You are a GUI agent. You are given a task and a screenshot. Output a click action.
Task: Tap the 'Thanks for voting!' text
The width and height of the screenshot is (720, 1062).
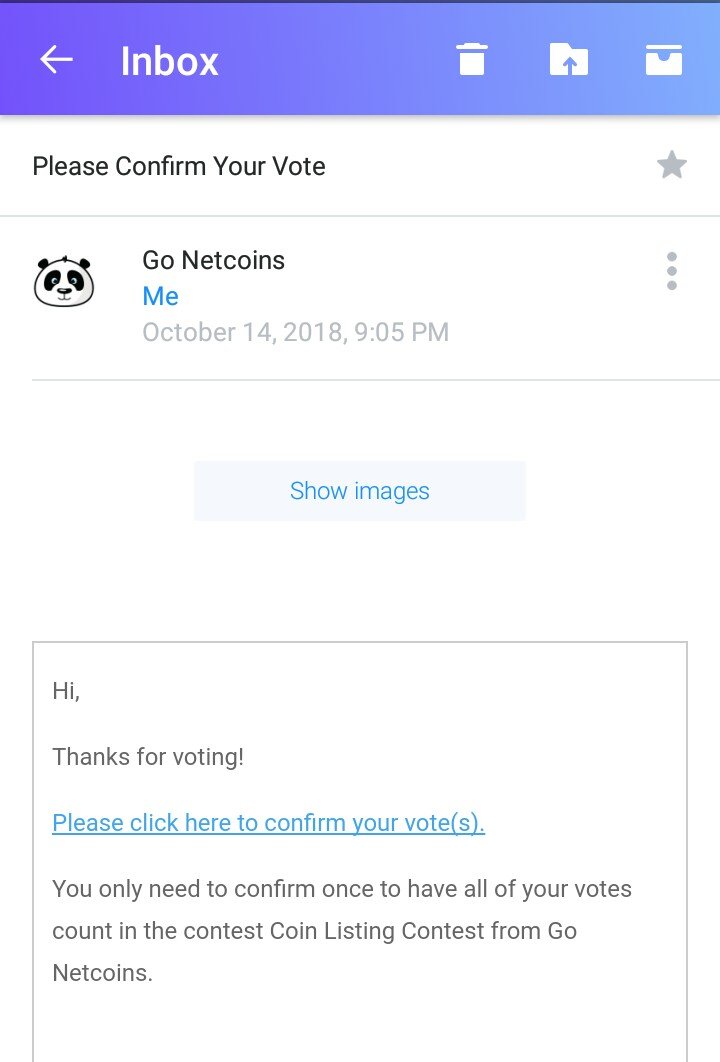[x=148, y=757]
